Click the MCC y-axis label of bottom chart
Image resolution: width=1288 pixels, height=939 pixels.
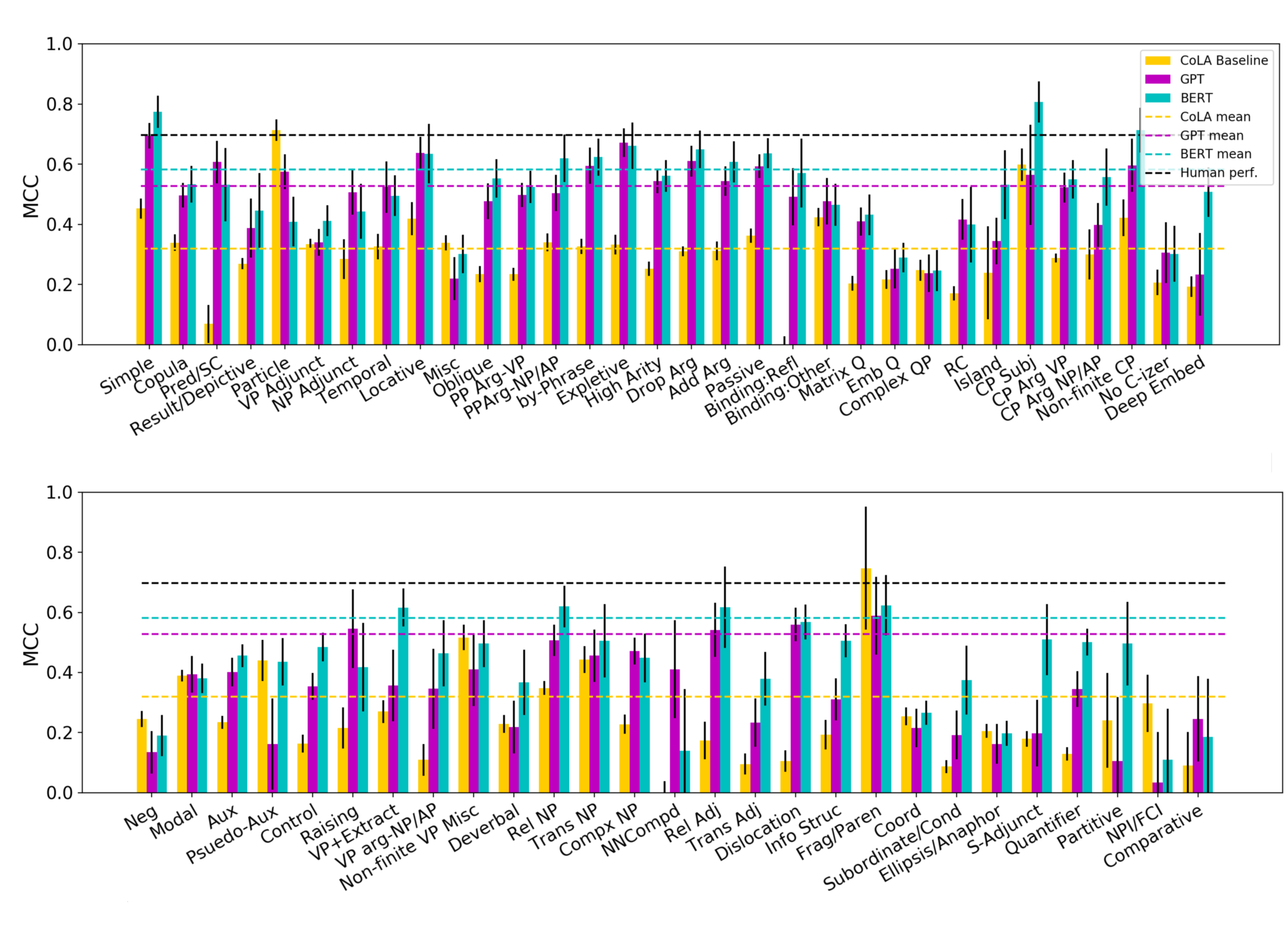coord(31,644)
